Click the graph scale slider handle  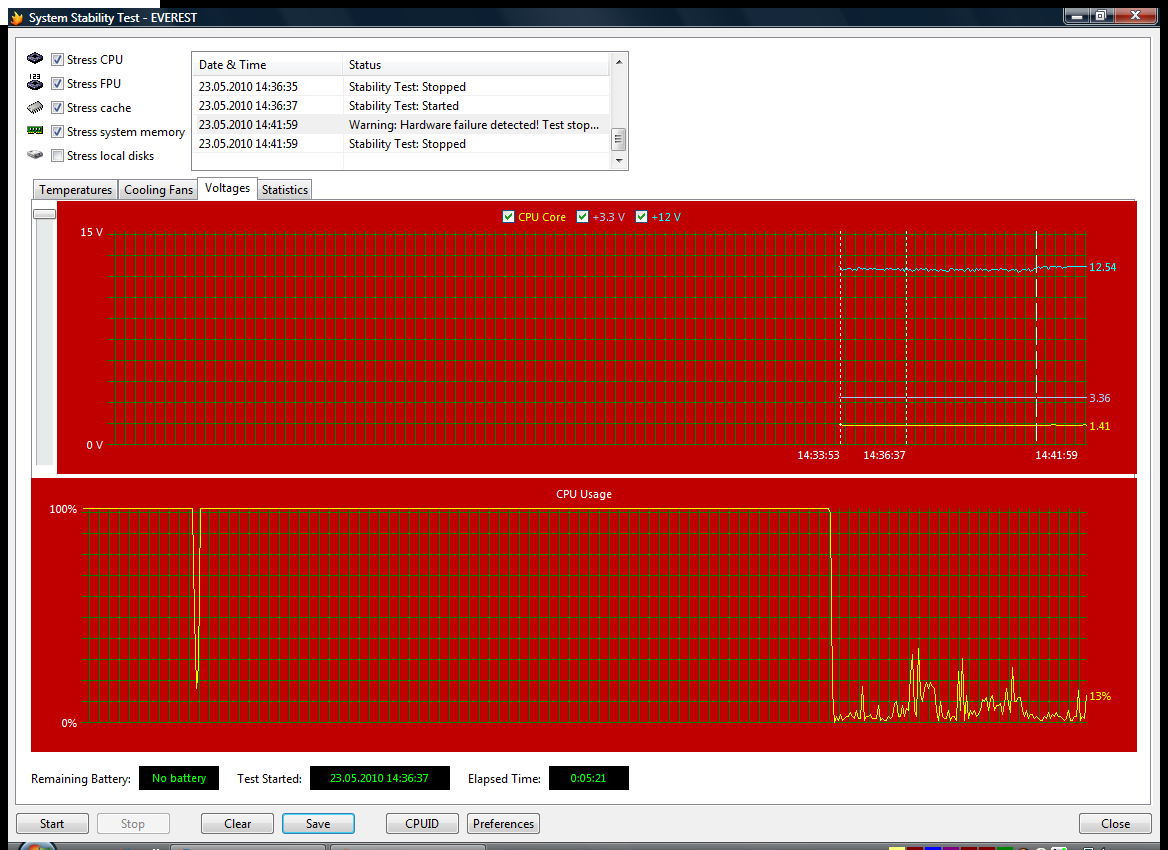pyautogui.click(x=45, y=214)
